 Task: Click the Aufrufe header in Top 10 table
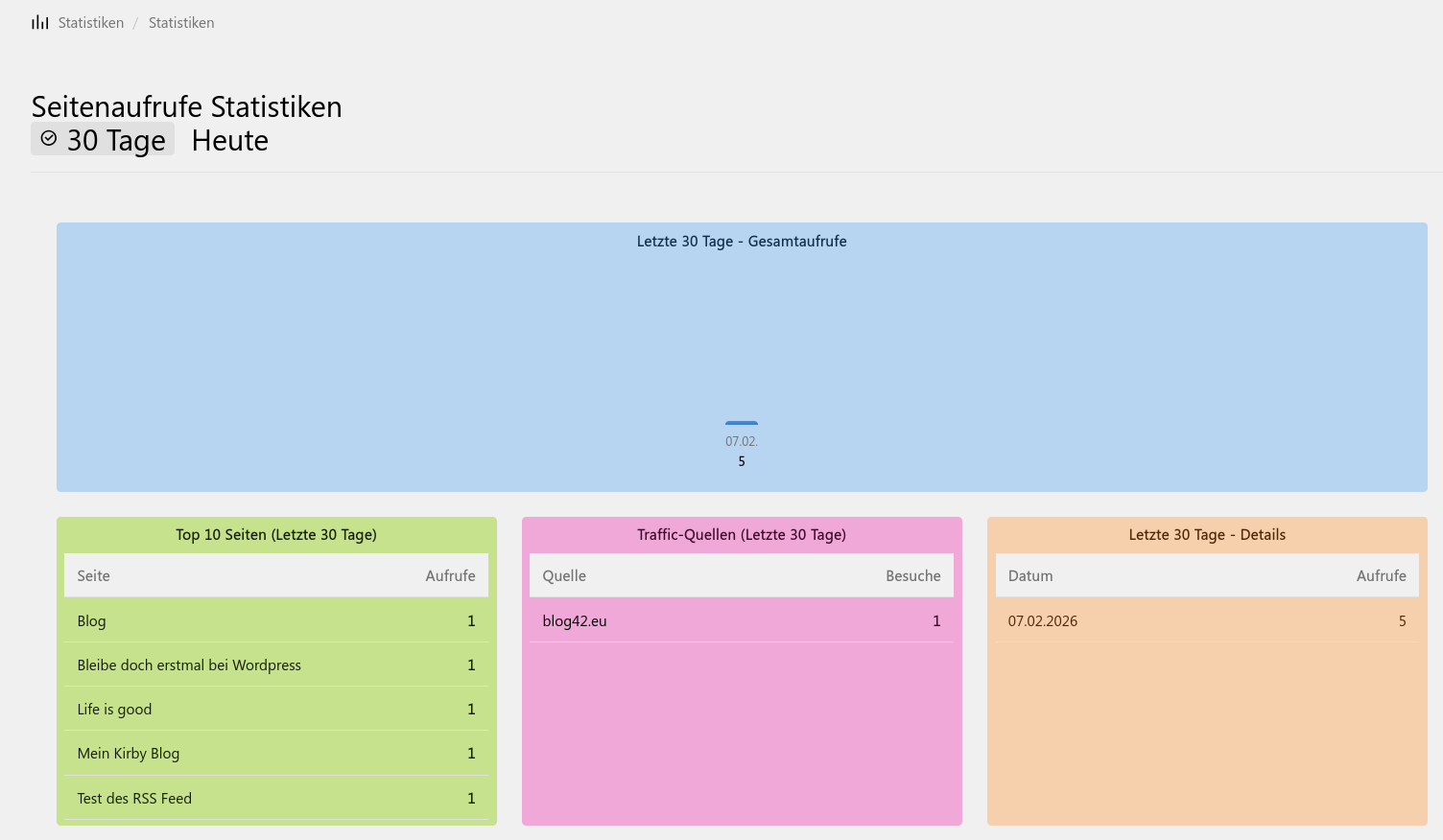pyautogui.click(x=450, y=576)
